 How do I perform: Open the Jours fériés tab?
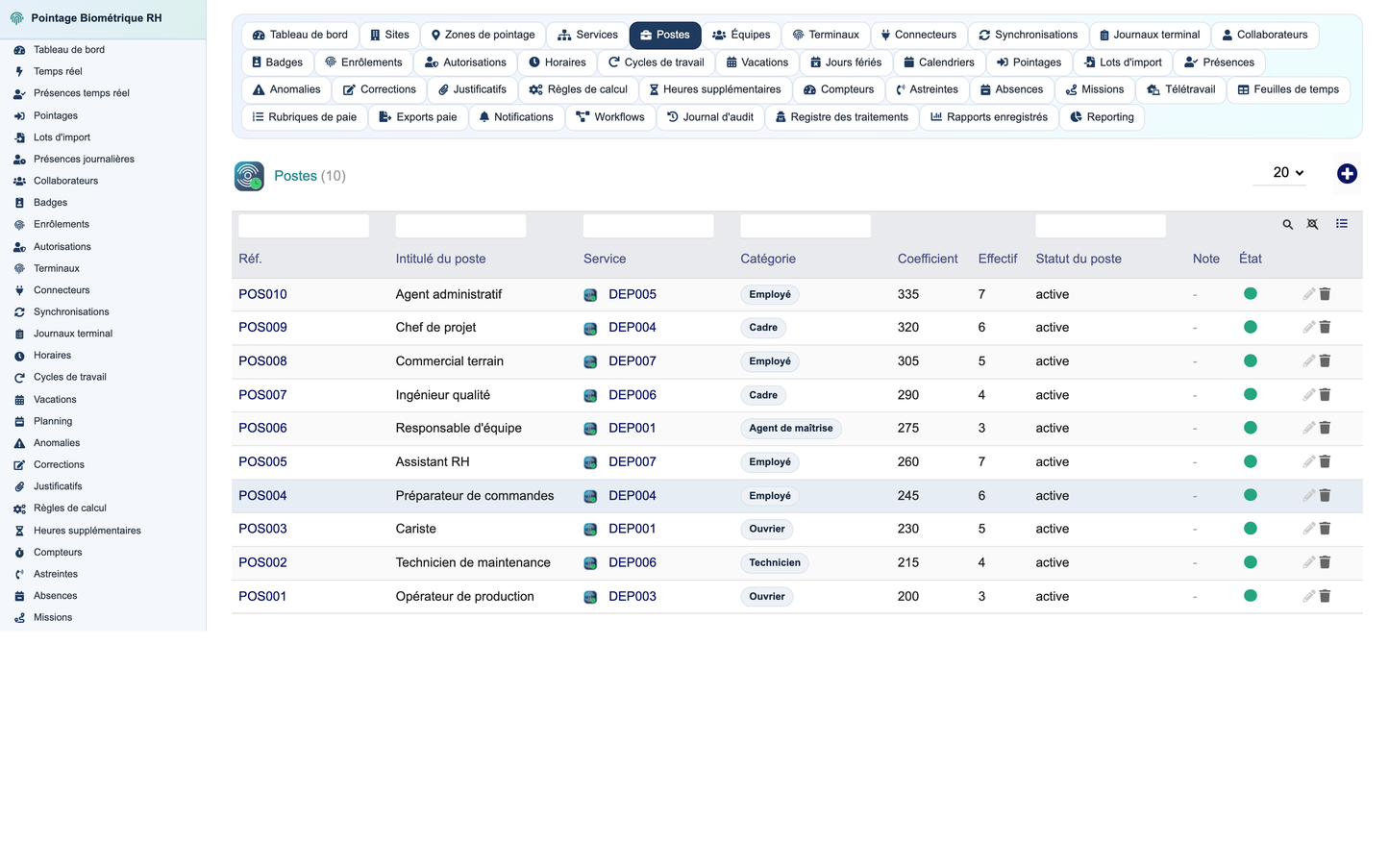(845, 62)
